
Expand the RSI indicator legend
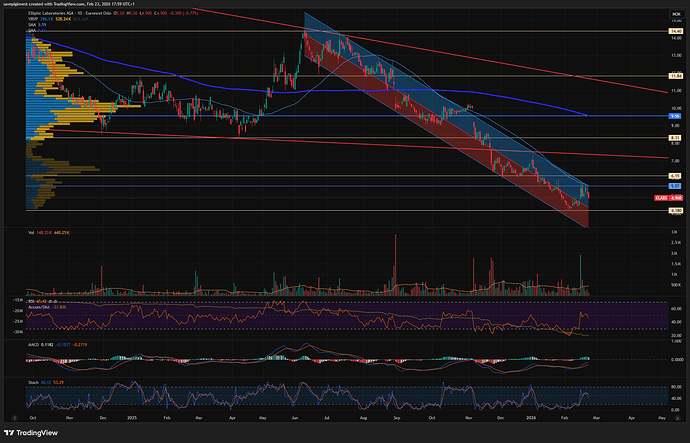32,299
